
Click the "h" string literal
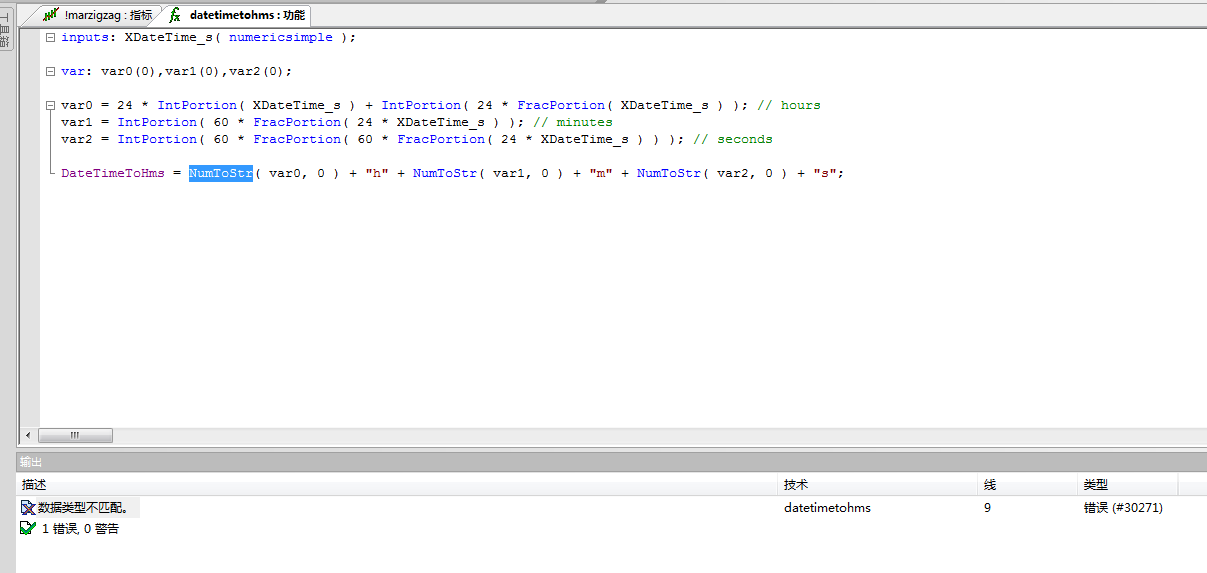point(377,173)
